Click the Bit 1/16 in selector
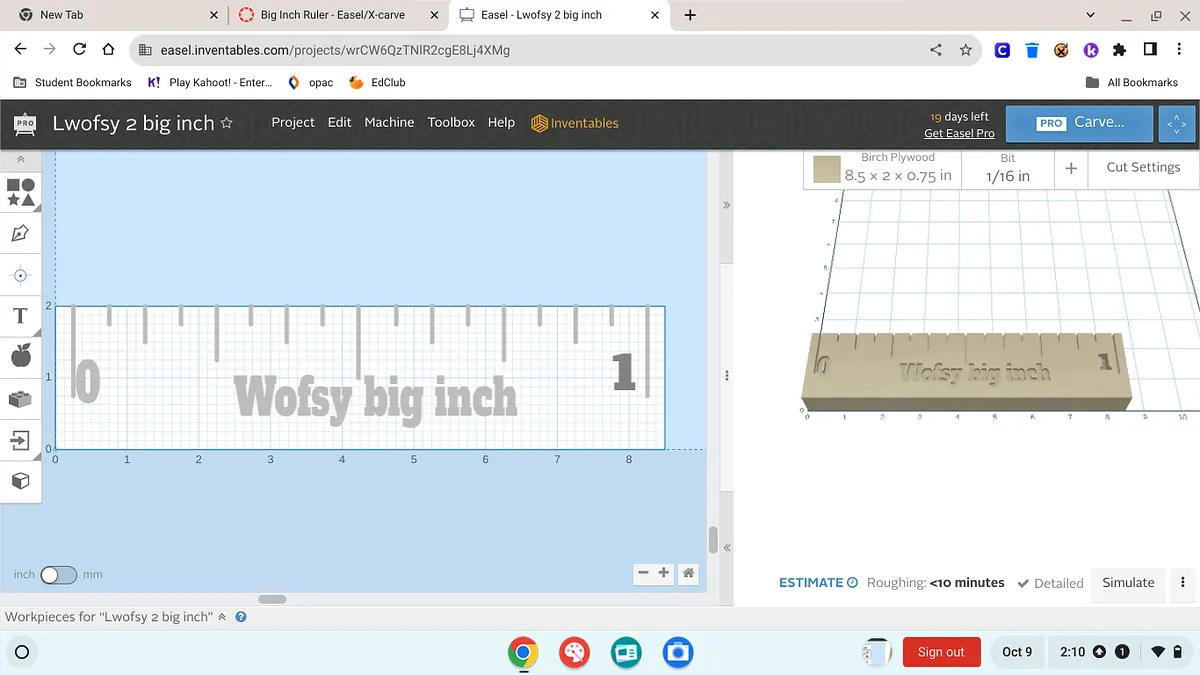This screenshot has height=675, width=1200. (x=1007, y=168)
